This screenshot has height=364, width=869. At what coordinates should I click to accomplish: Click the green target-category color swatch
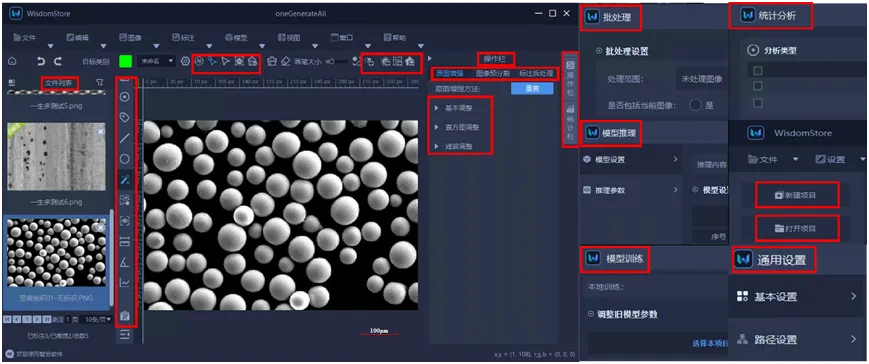pyautogui.click(x=125, y=61)
